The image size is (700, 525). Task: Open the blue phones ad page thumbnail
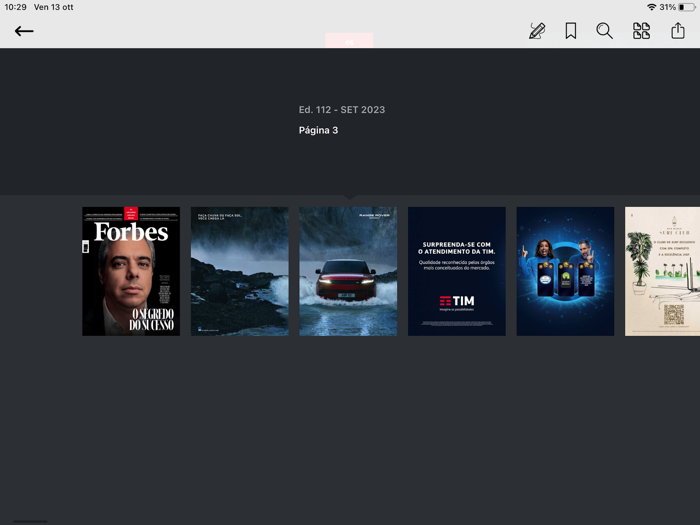pyautogui.click(x=565, y=271)
